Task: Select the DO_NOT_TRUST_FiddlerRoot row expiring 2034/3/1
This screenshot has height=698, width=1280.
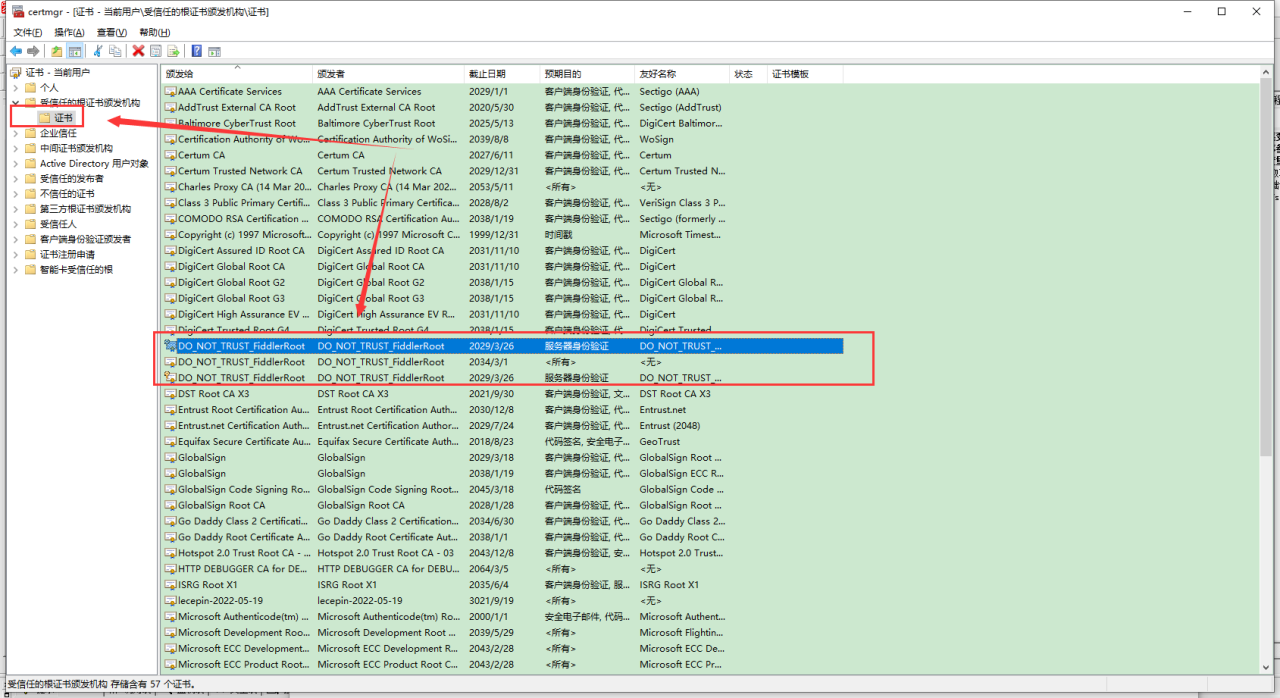Action: click(503, 362)
